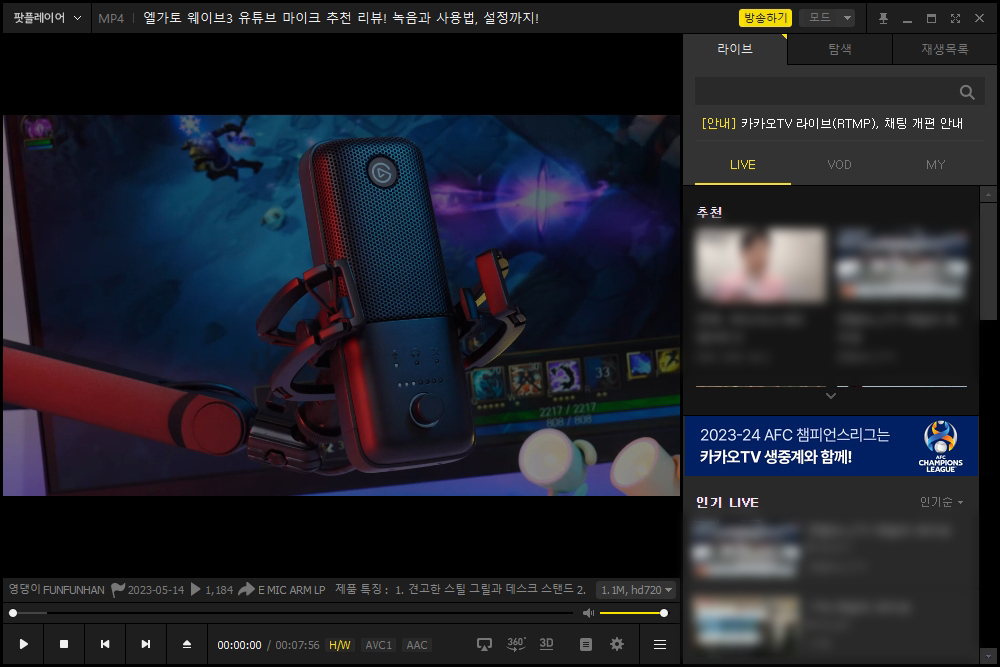Jump to the previous track
Screen dimensions: 1000x667
point(105,644)
